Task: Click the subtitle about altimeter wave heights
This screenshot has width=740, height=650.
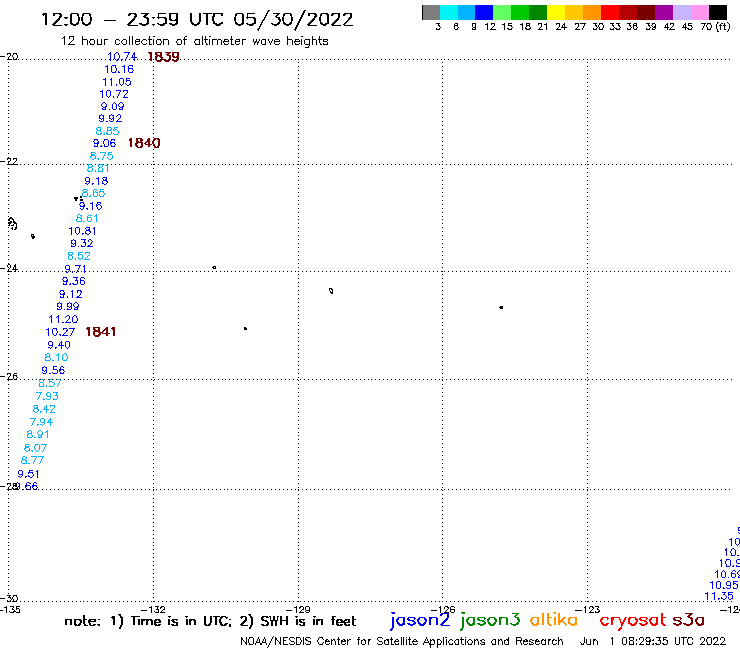Action: (x=194, y=41)
